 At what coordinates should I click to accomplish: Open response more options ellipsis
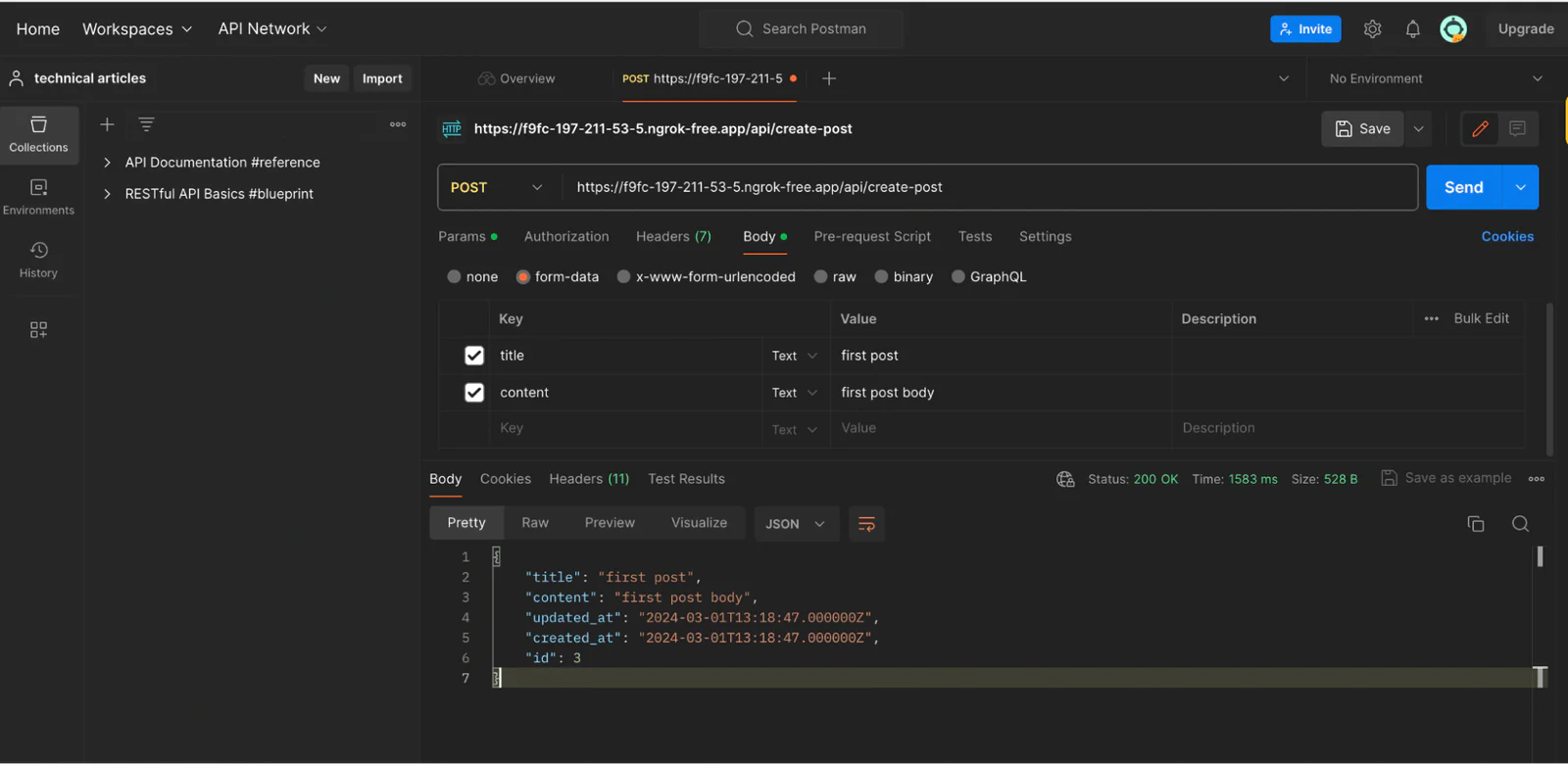click(x=1537, y=479)
